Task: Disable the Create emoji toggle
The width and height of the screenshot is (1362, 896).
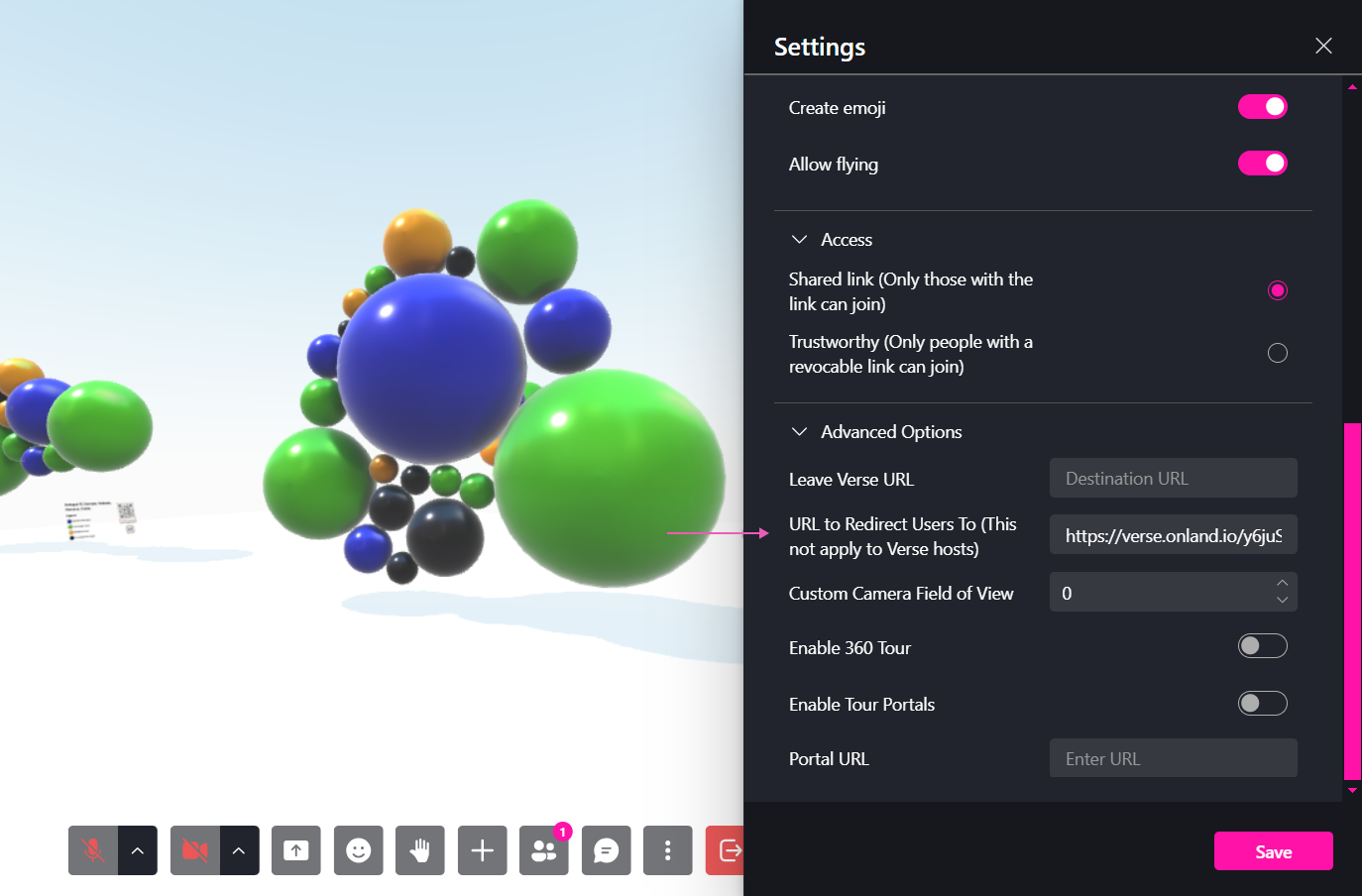Action: pyautogui.click(x=1262, y=106)
